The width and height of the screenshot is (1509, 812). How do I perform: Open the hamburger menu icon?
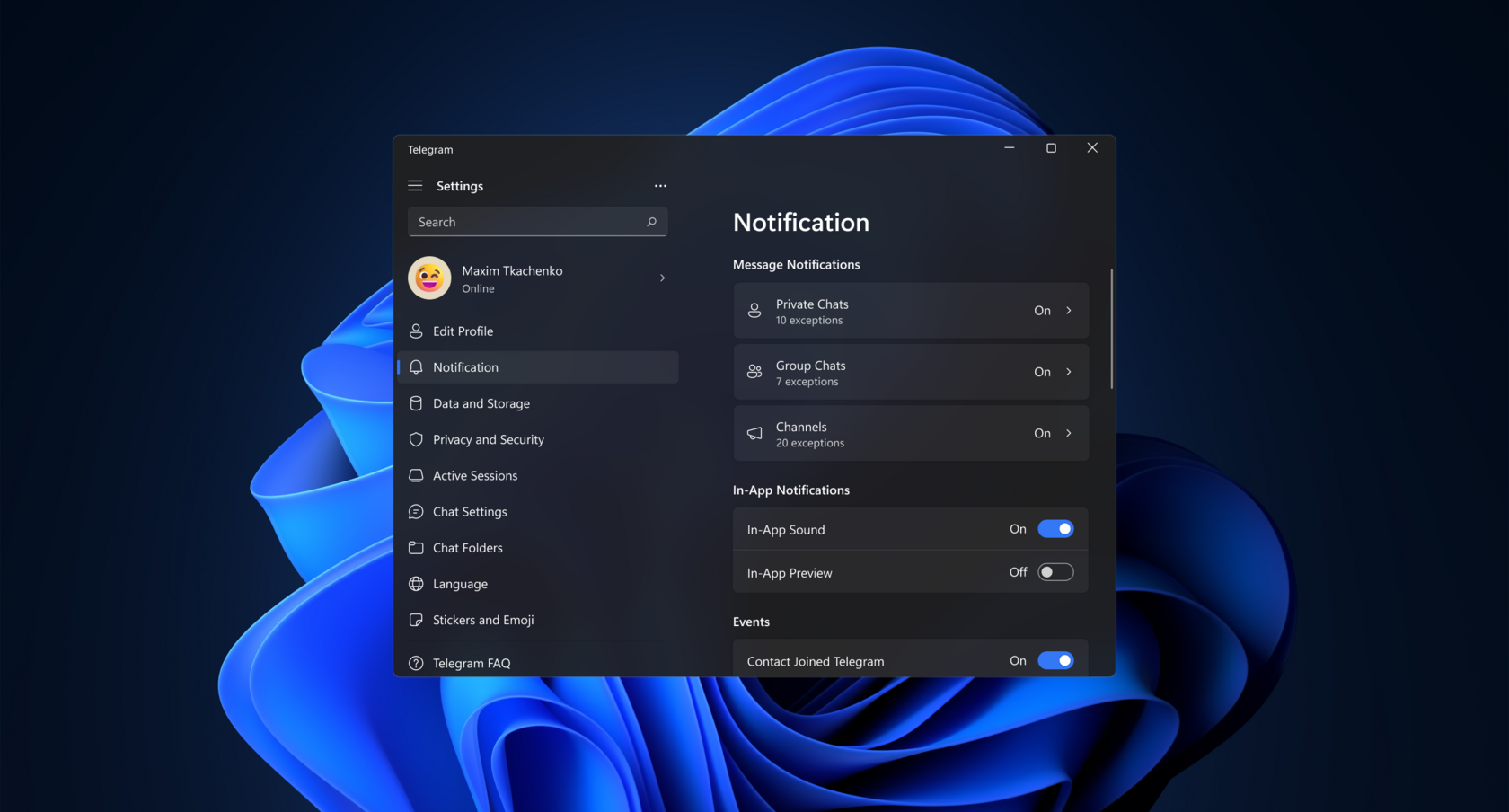[x=415, y=186]
